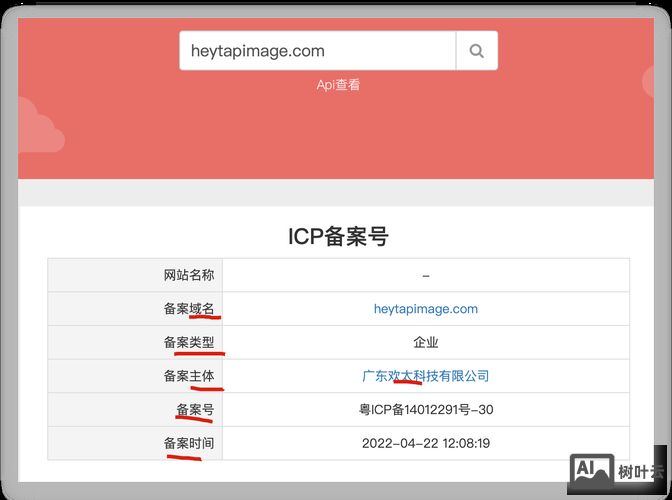Open the Api查看 link
Viewport: 672px width, 500px height.
coord(338,85)
